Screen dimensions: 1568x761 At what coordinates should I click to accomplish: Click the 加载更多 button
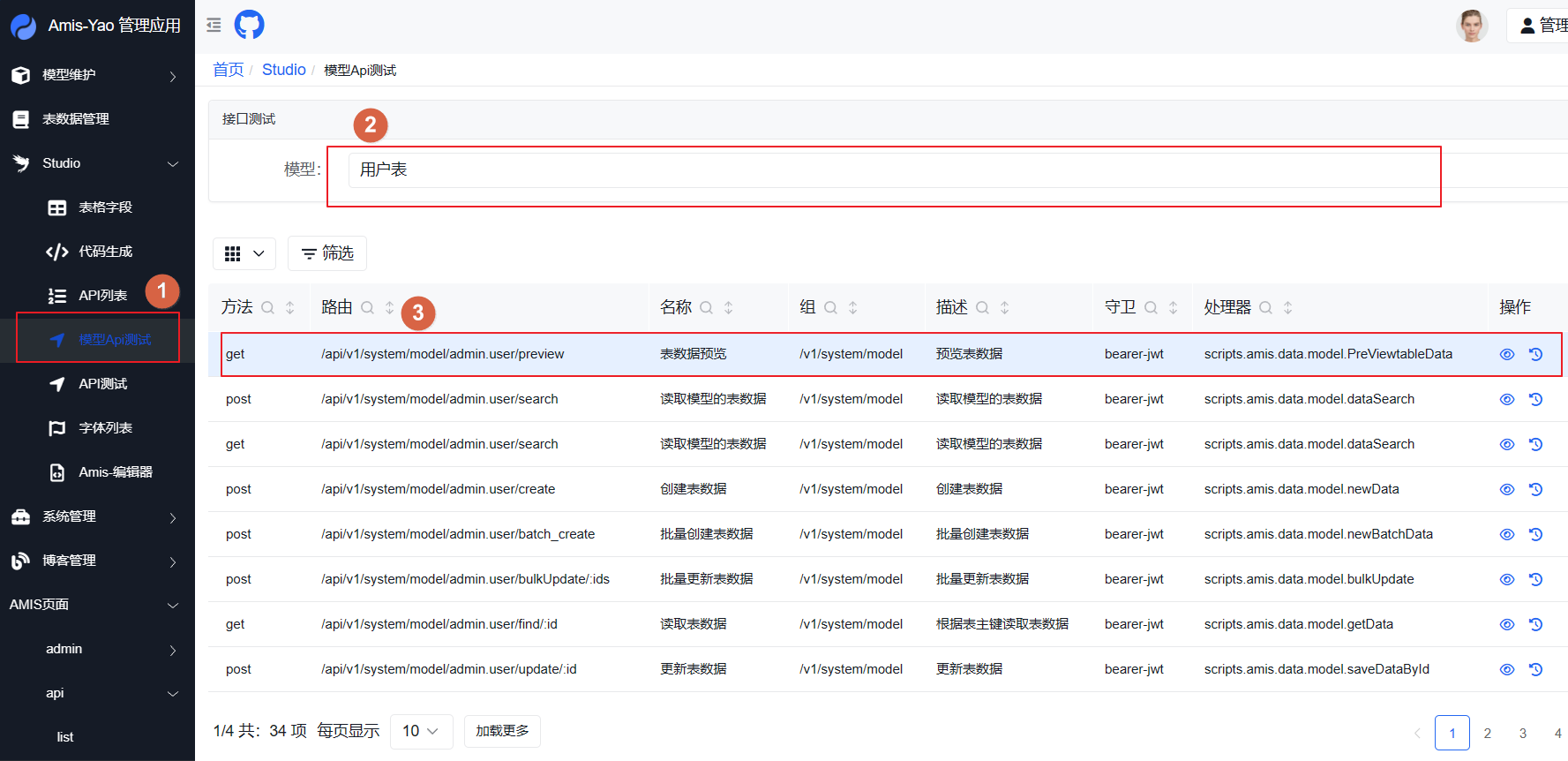[x=502, y=731]
